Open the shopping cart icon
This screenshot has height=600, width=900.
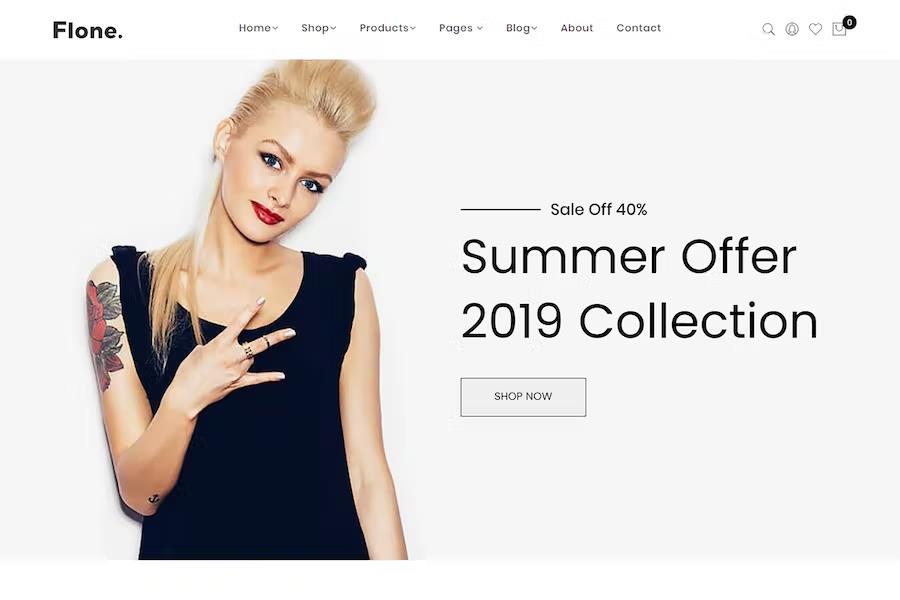839,30
